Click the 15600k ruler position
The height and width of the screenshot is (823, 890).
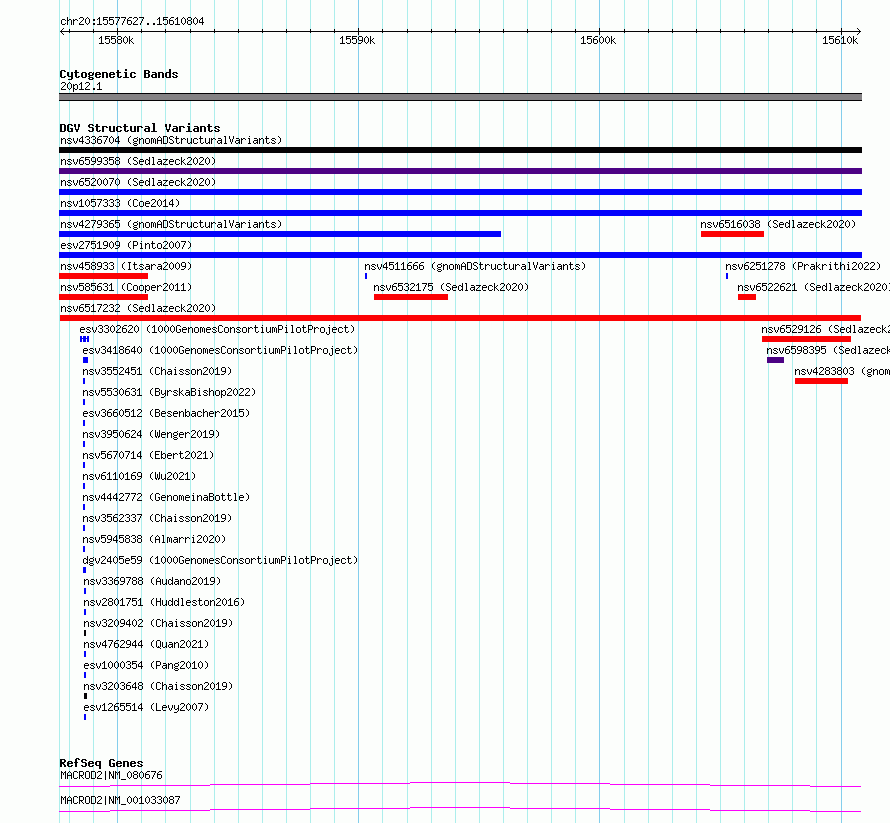[x=598, y=40]
